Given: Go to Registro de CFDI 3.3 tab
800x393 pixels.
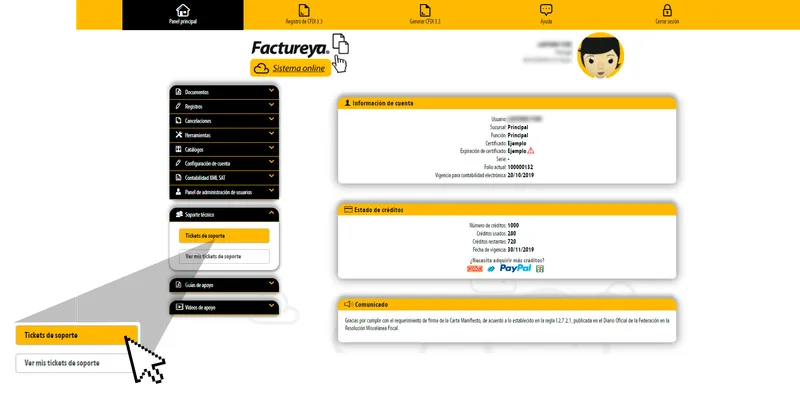Looking at the screenshot, I should 304,15.
